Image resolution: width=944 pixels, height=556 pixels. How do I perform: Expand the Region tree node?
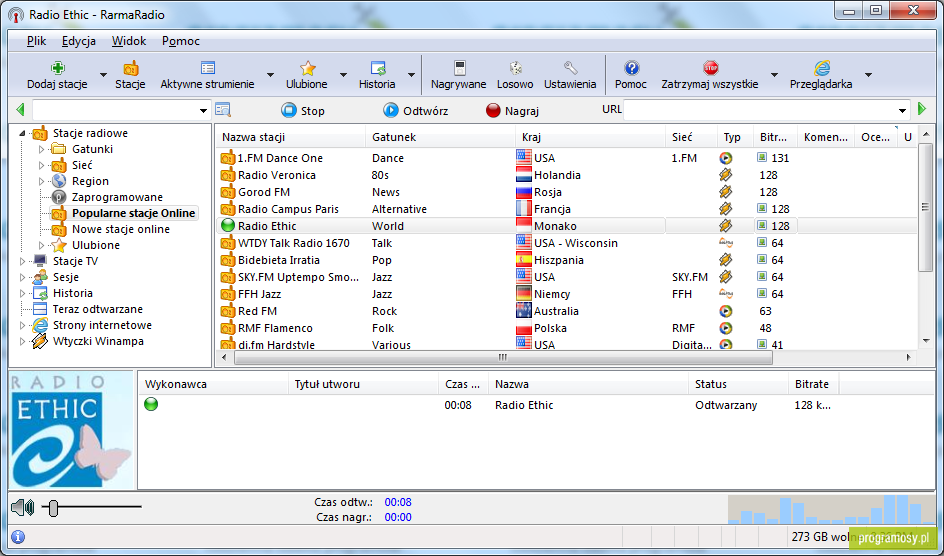(42, 181)
